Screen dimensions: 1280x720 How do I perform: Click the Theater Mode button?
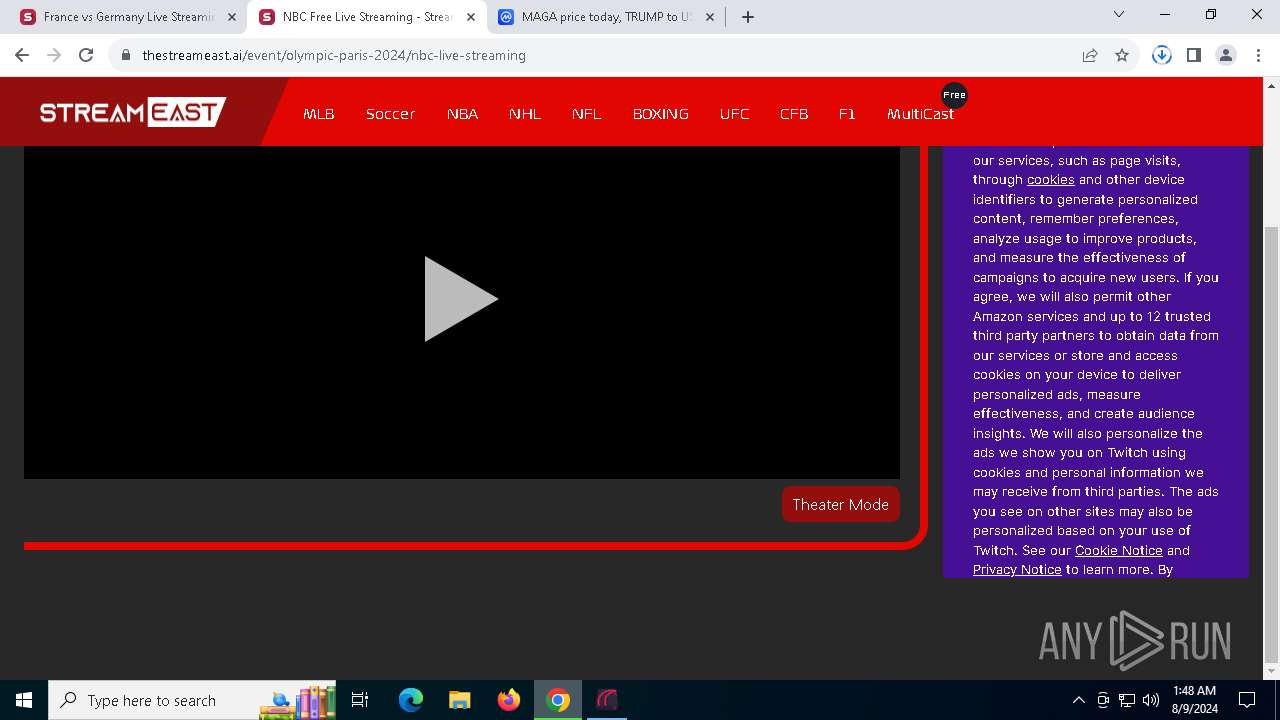pos(840,504)
